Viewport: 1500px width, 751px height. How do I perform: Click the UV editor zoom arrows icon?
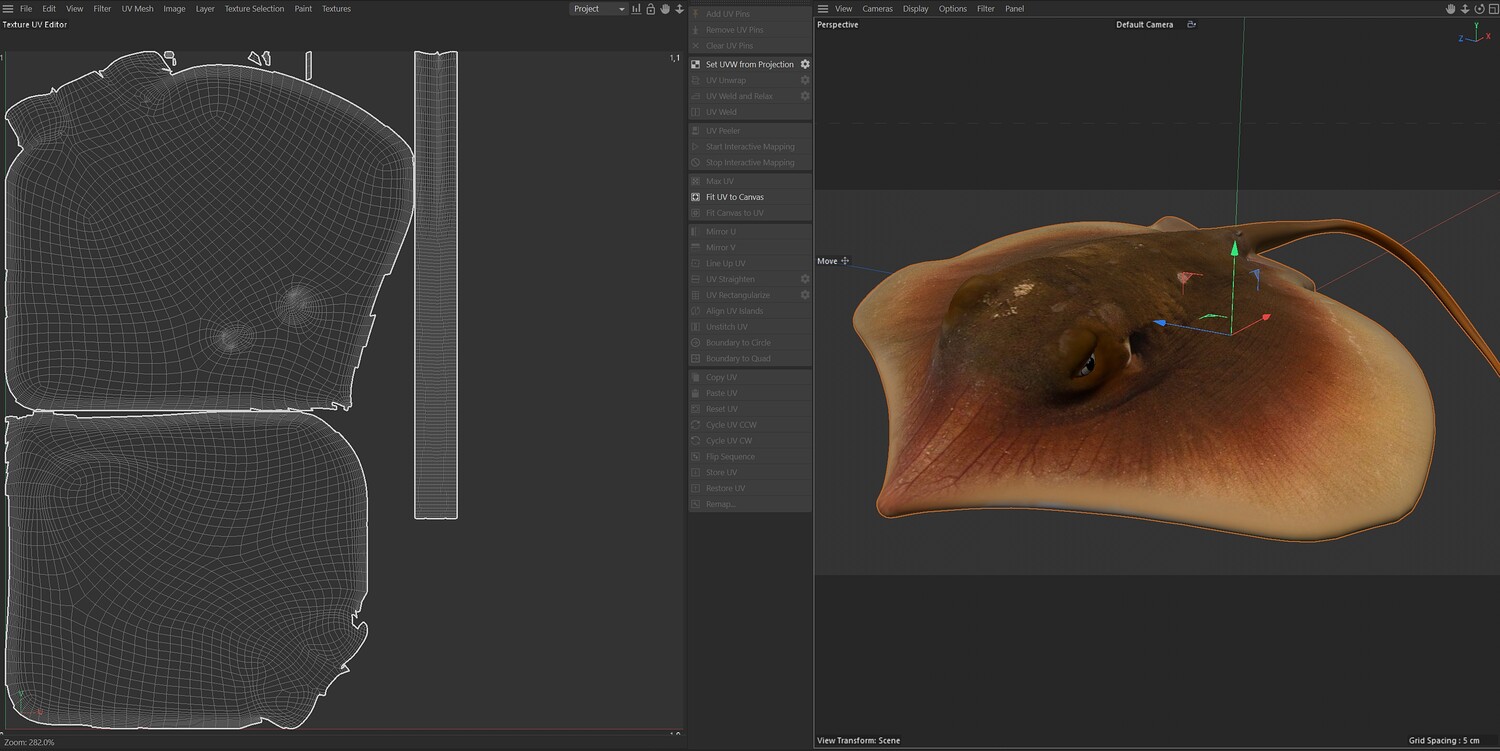point(680,9)
